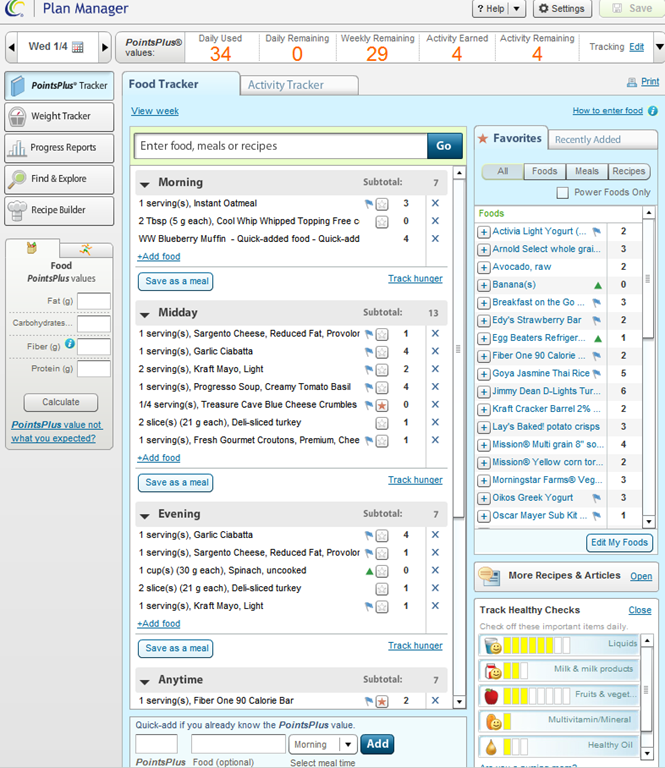Image resolution: width=665 pixels, height=768 pixels.
Task: Add Oikos Greek Yogurt plus icon
Action: coord(484,498)
